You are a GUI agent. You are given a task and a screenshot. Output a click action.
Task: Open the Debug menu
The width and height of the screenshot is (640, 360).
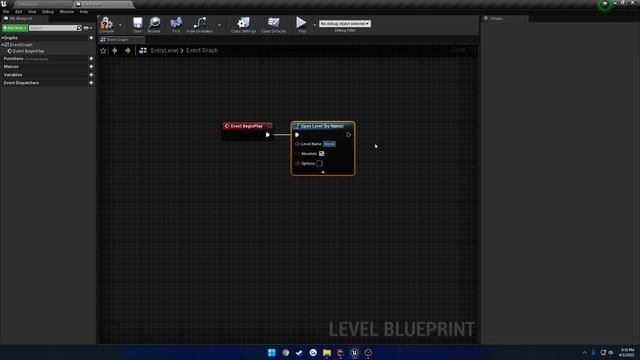(x=48, y=12)
